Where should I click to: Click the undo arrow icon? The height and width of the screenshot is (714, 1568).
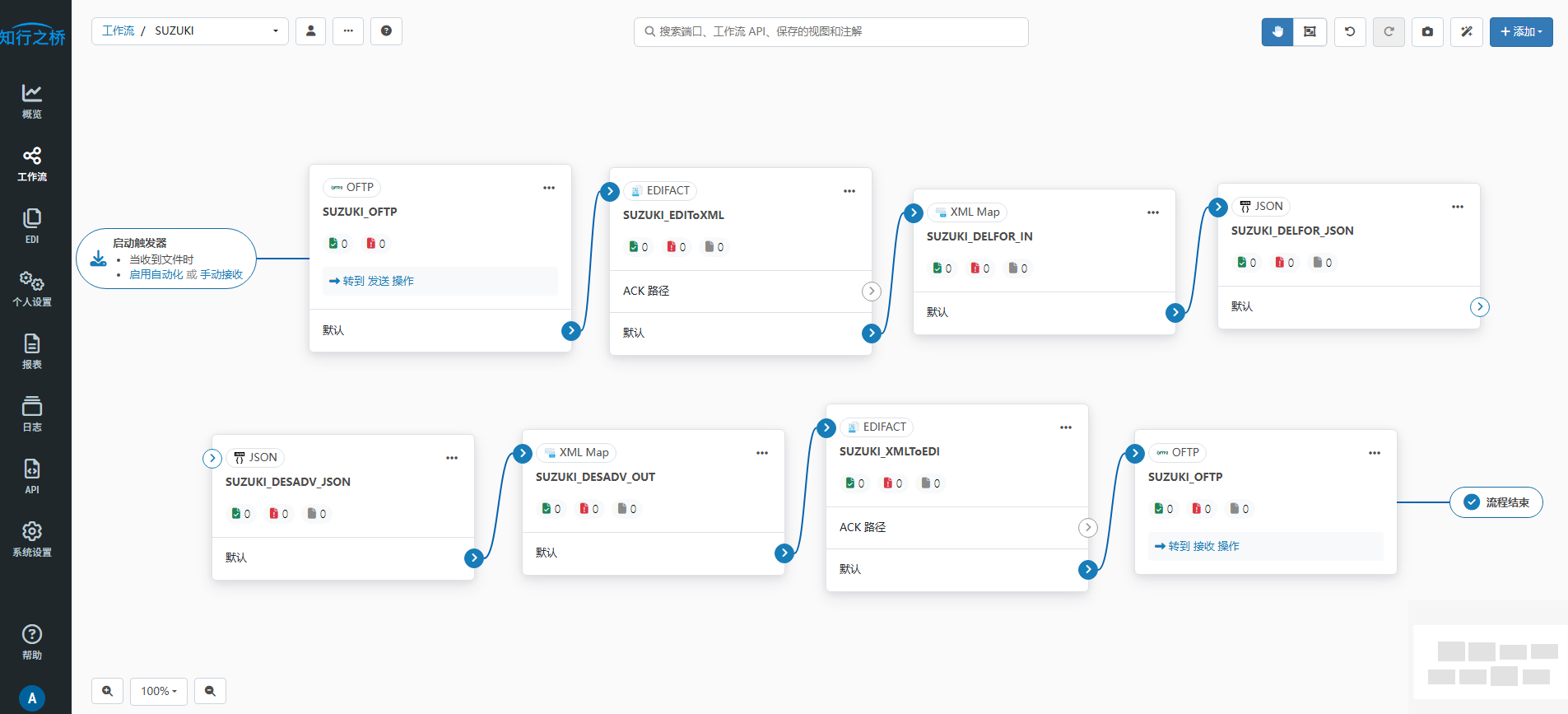(1350, 32)
